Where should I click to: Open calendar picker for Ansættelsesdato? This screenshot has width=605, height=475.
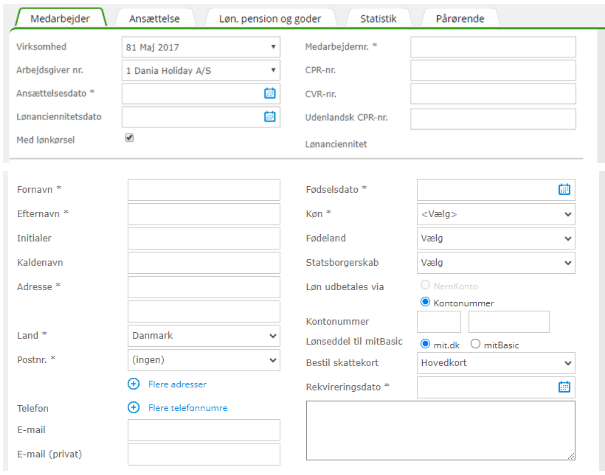click(x=270, y=93)
